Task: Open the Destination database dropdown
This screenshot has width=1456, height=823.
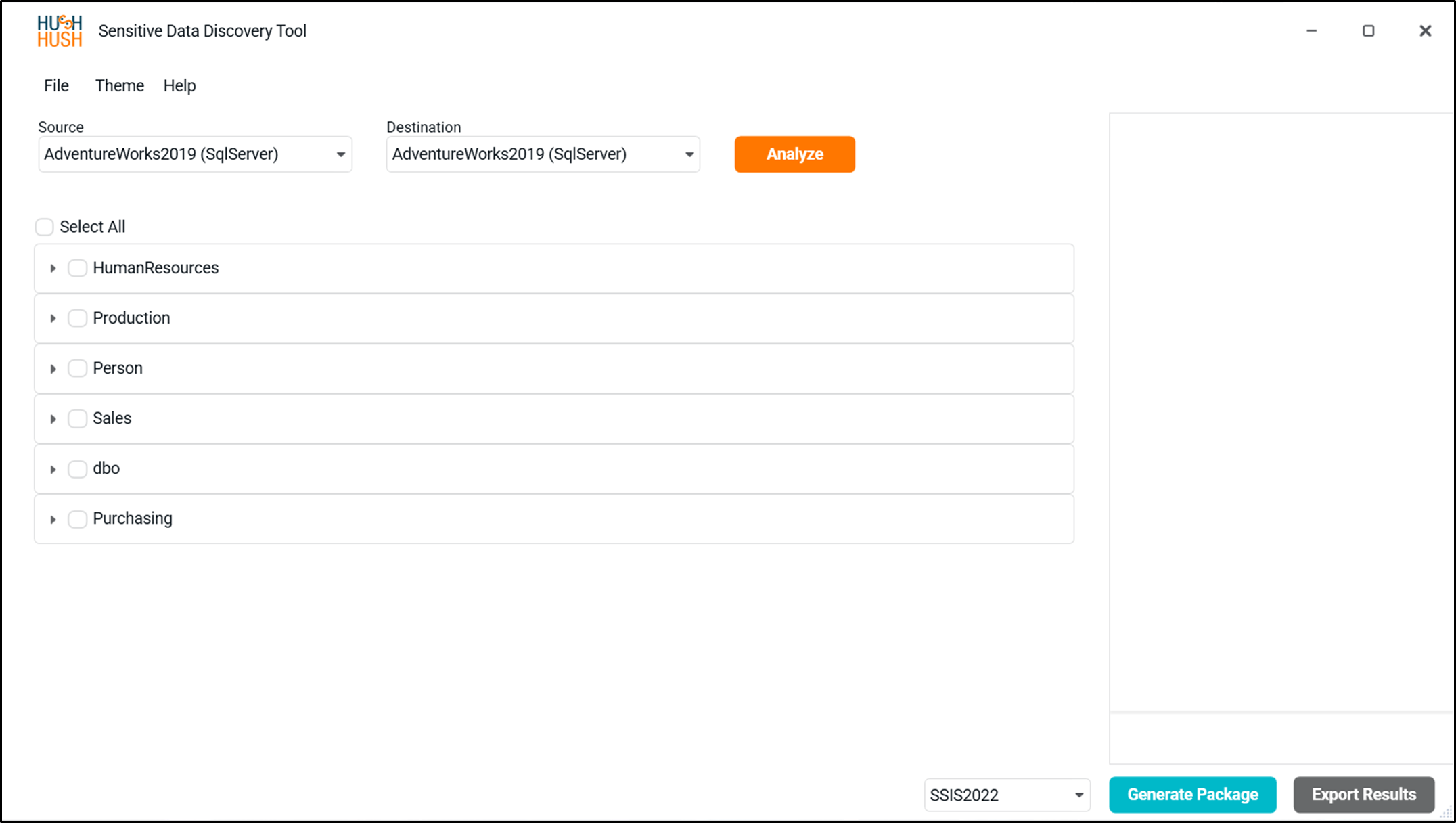Action: point(543,154)
